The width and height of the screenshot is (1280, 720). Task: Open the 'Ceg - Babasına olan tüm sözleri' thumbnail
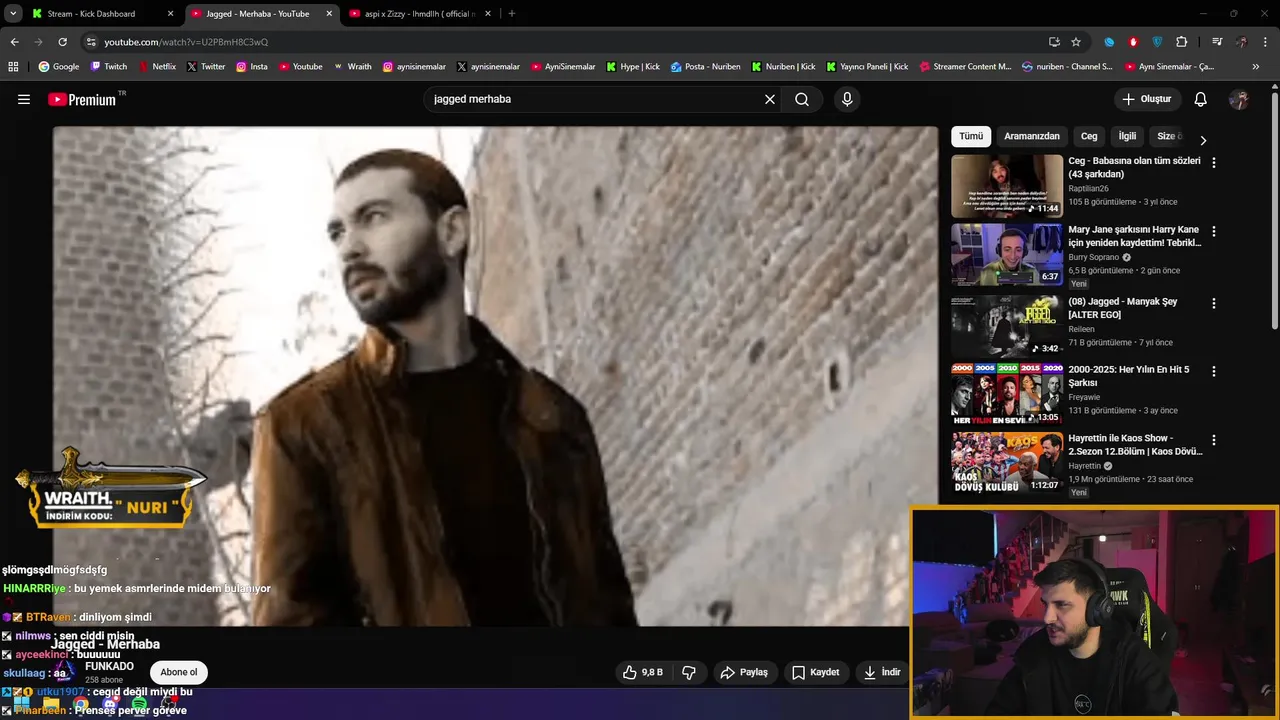[1007, 186]
